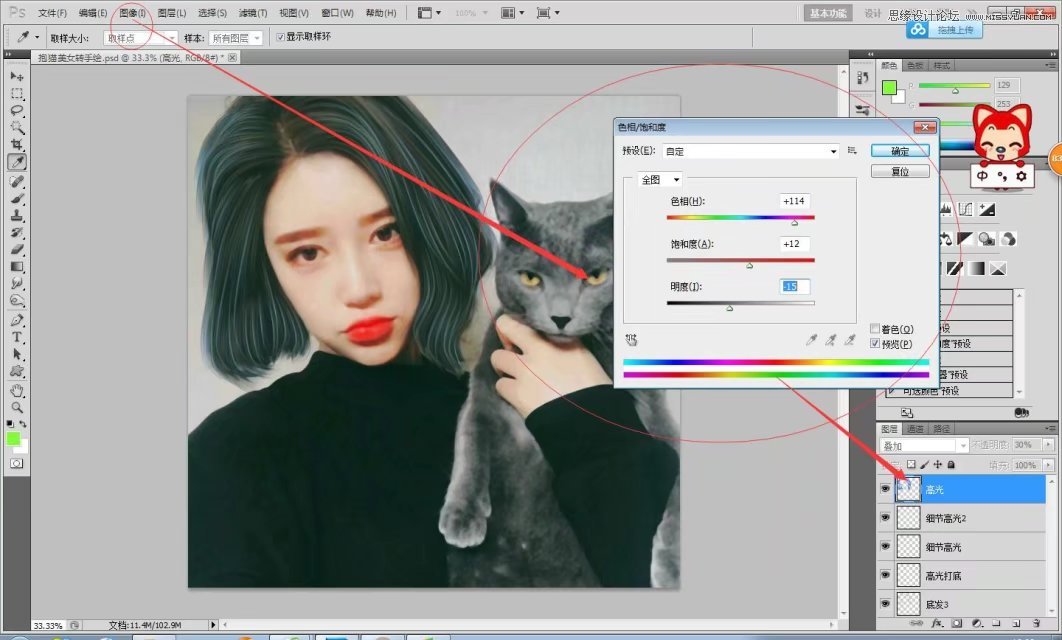
Task: Toggle Quick Mask mode
Action: click(x=17, y=463)
